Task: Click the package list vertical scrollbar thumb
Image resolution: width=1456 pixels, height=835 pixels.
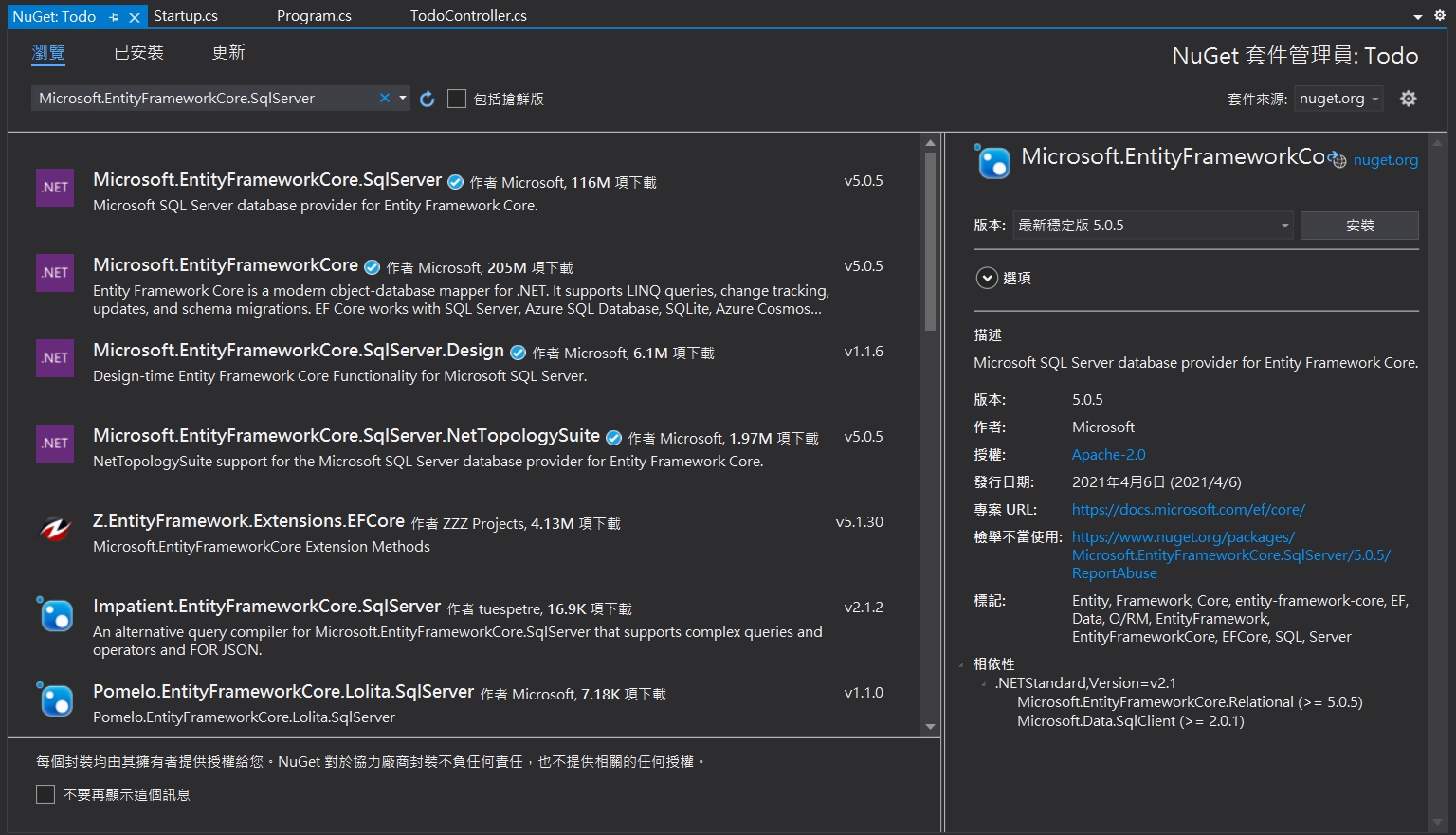Action: coord(930,242)
